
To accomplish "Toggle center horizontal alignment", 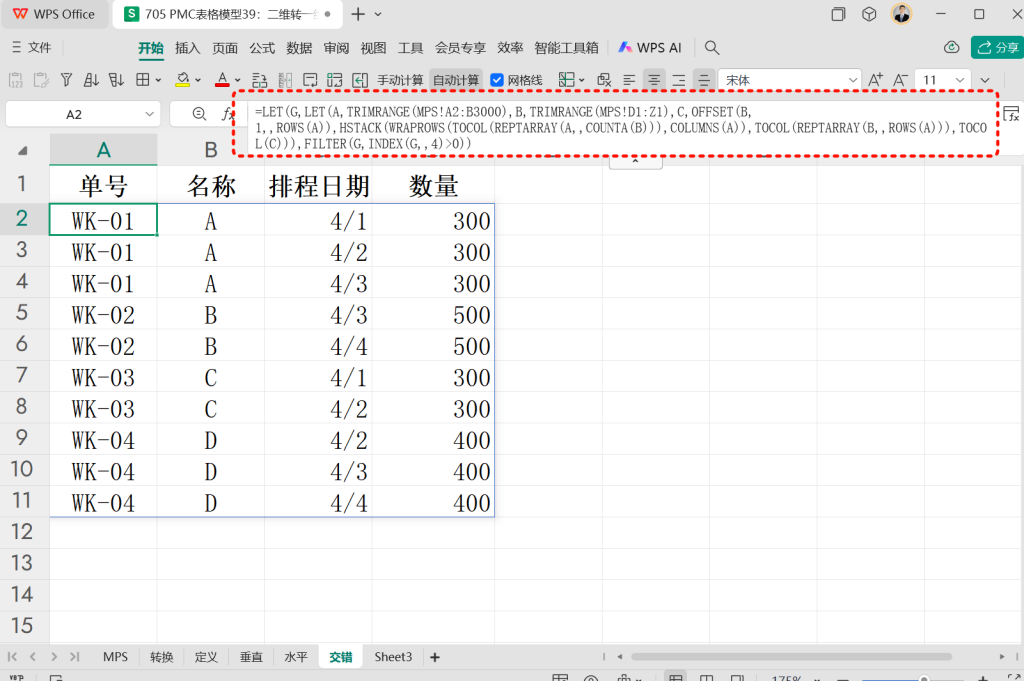I will [x=654, y=80].
